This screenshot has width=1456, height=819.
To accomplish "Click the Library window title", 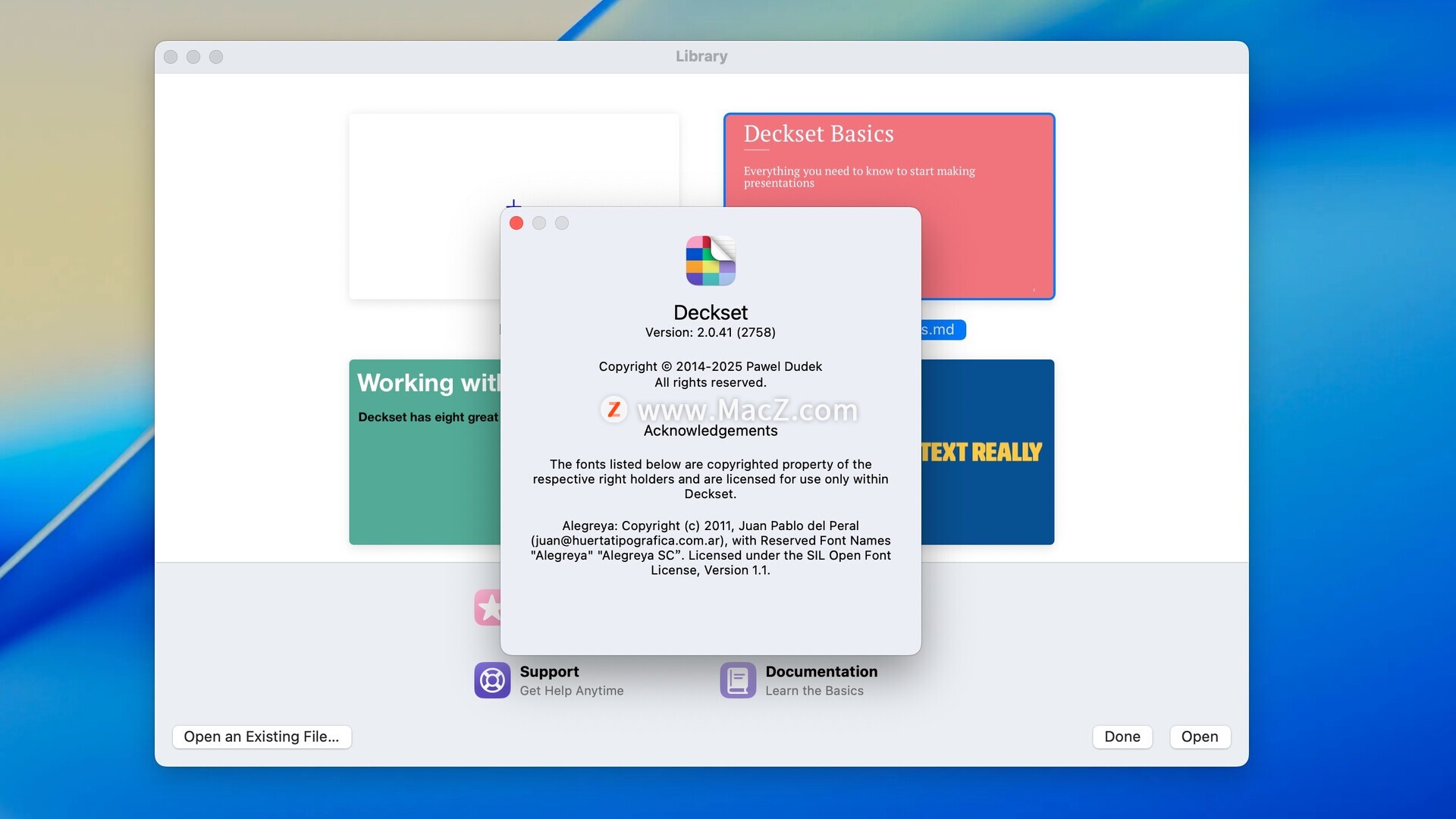I will 701,56.
